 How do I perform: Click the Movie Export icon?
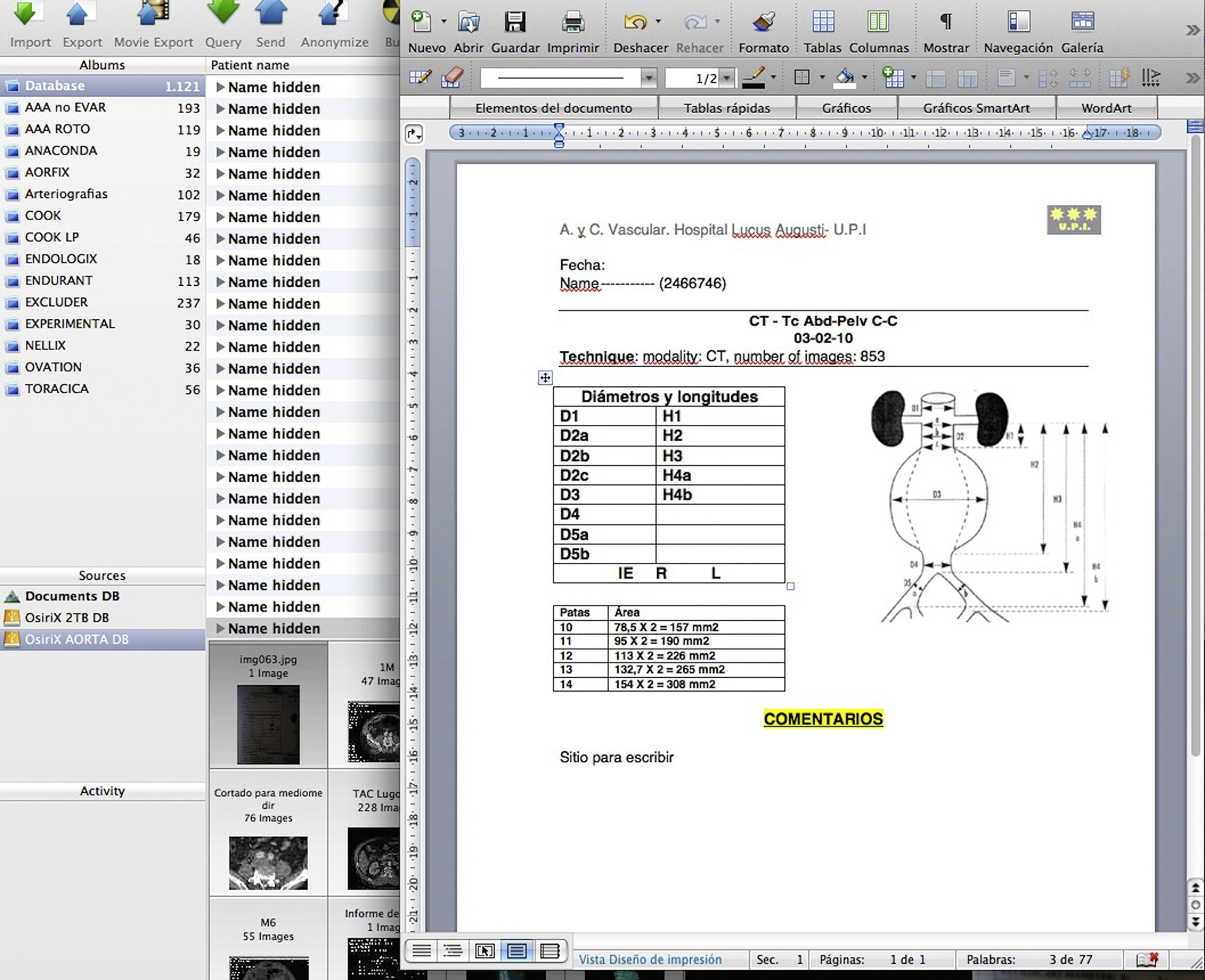click(154, 15)
